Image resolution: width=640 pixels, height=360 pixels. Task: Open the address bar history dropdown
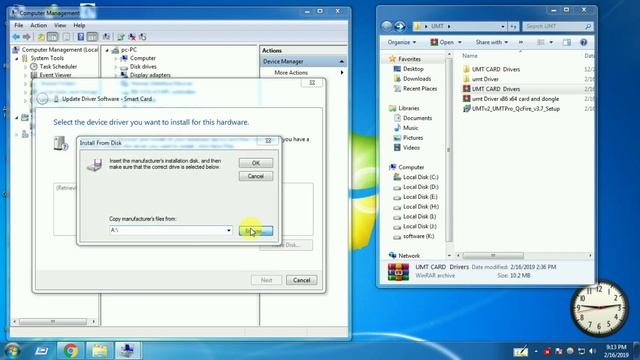[x=502, y=27]
